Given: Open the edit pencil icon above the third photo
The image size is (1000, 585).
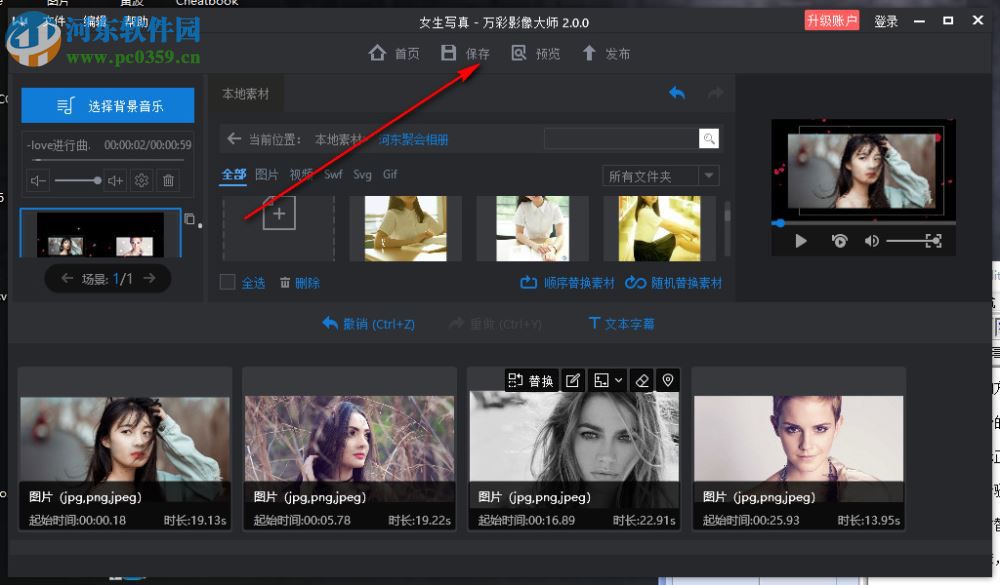Looking at the screenshot, I should tap(572, 379).
